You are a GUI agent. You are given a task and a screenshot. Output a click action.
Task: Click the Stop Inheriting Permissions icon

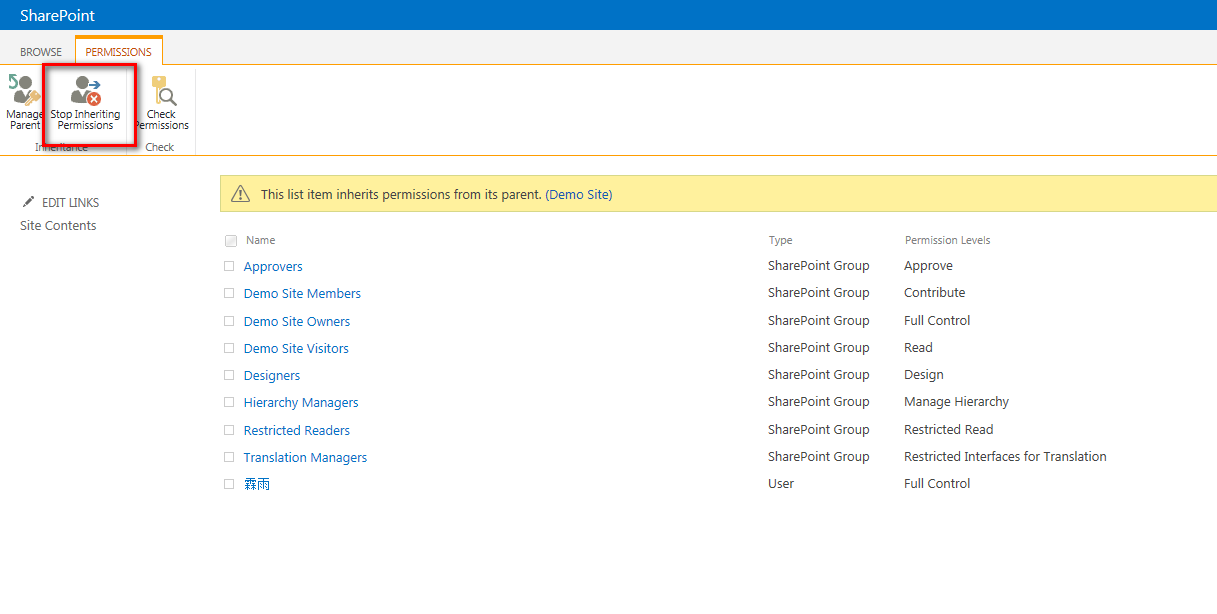click(x=86, y=91)
